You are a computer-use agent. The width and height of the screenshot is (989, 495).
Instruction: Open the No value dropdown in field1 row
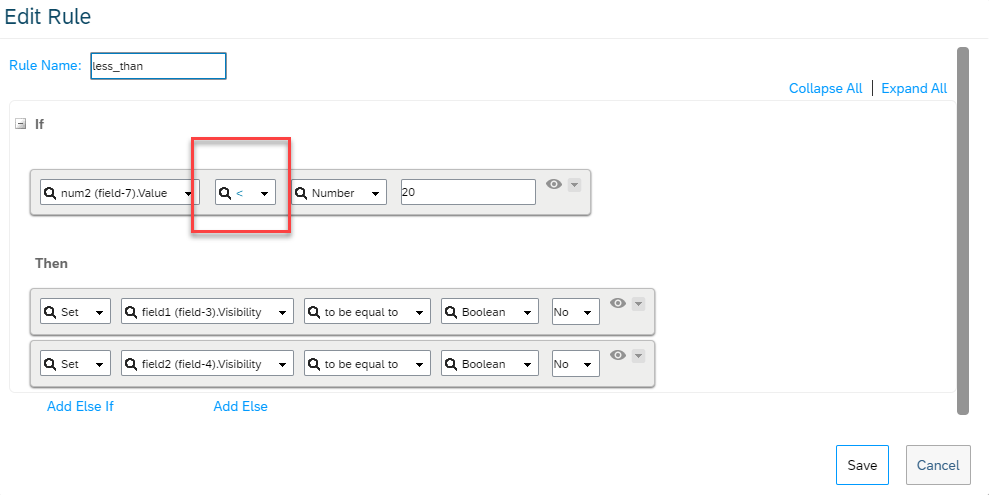[x=576, y=312]
